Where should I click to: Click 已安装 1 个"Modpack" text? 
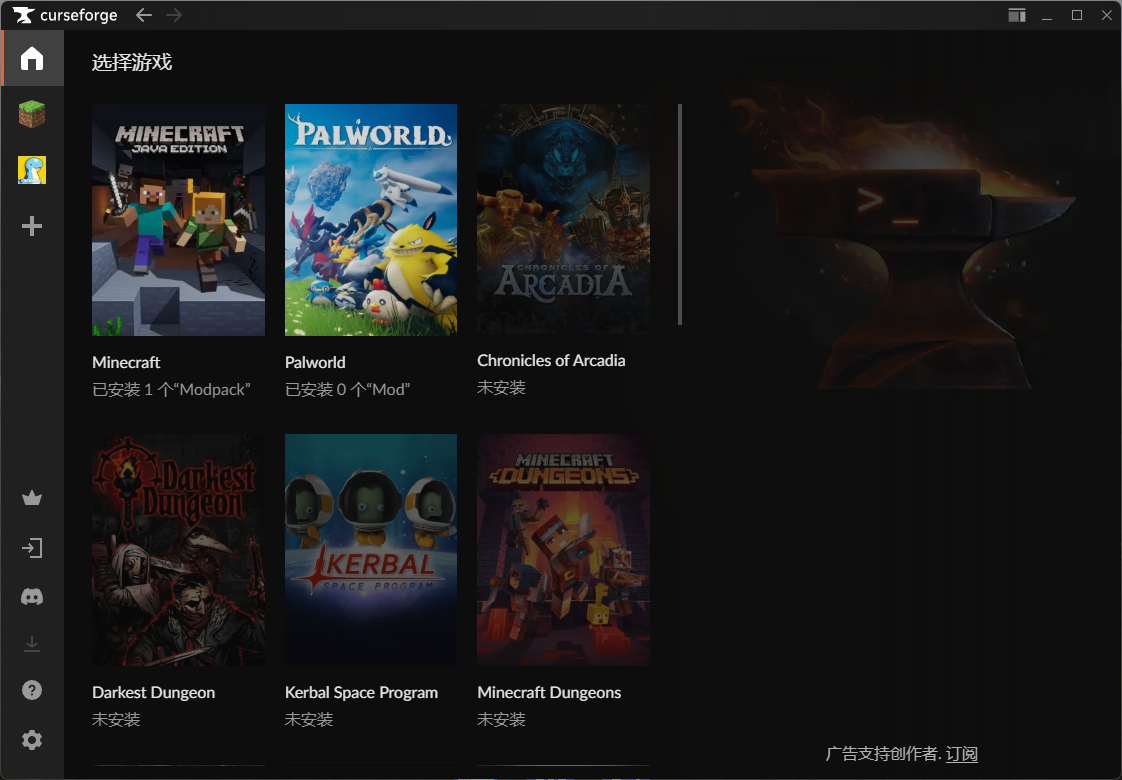(171, 389)
